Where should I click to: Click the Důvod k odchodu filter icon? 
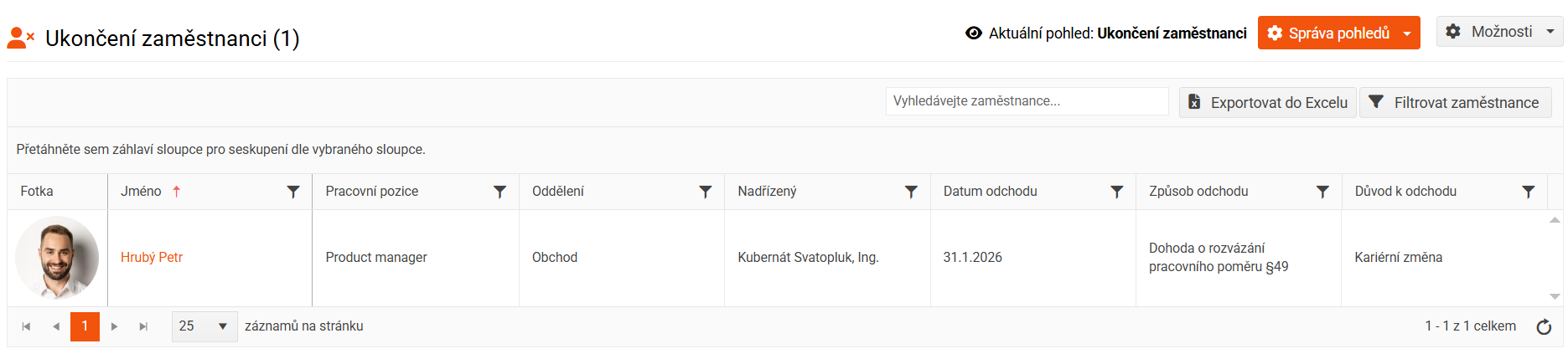[1529, 192]
